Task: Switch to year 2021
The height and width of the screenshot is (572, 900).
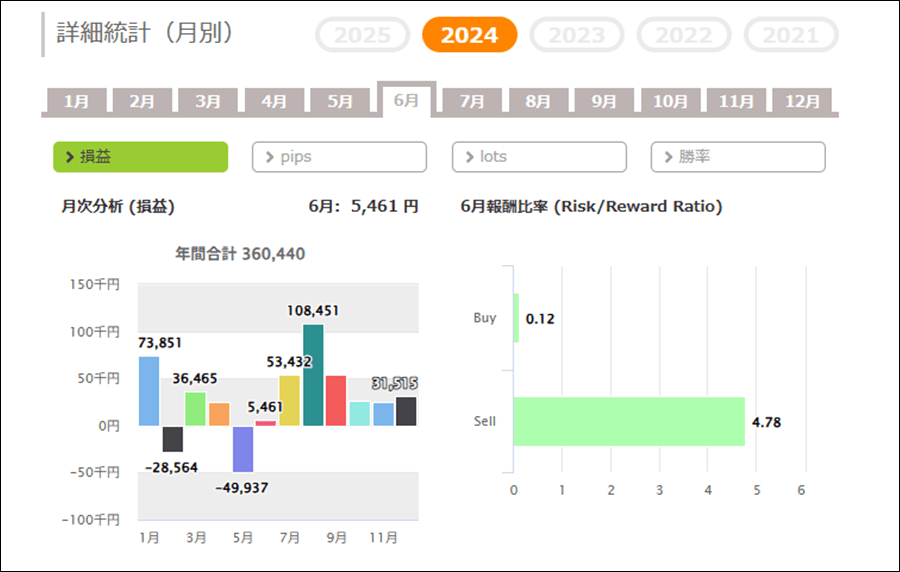Action: pos(791,35)
